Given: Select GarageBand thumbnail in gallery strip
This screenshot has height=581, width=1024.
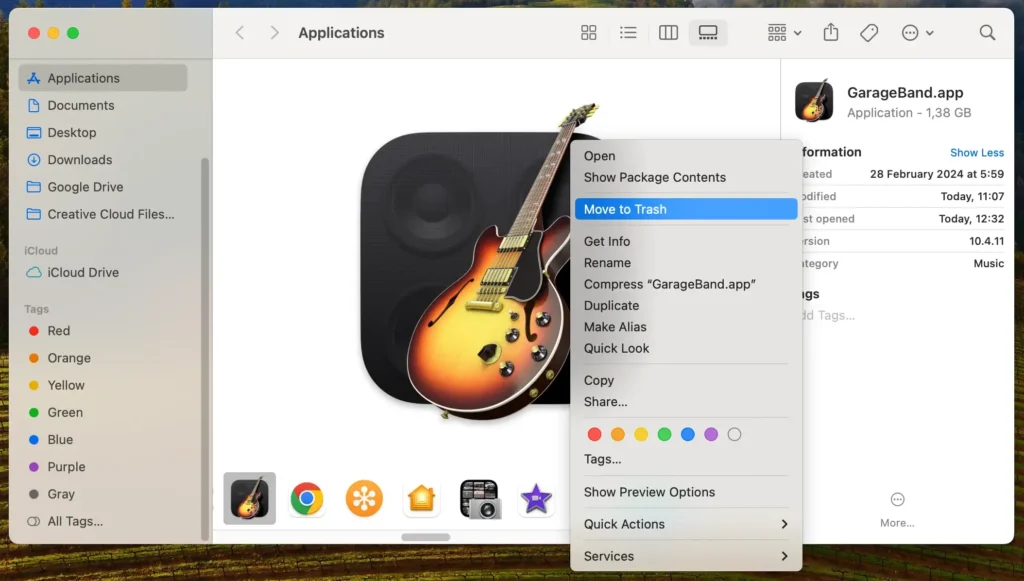Looking at the screenshot, I should click(249, 498).
